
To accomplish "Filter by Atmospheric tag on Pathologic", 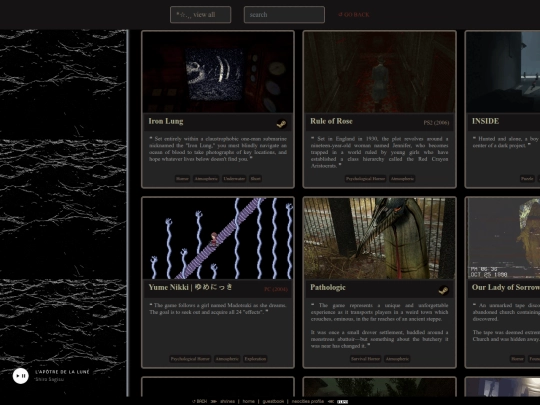I will (x=397, y=359).
